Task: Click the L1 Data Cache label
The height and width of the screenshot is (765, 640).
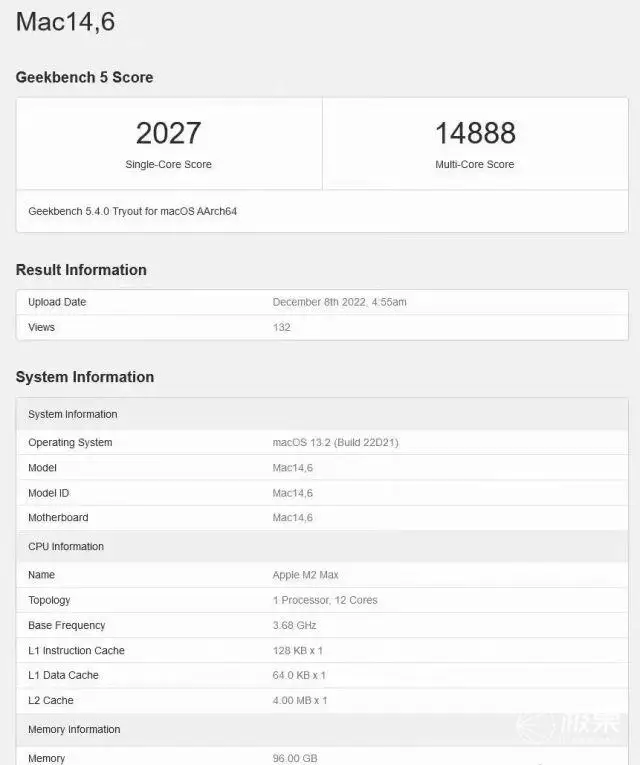Action: pyautogui.click(x=63, y=675)
